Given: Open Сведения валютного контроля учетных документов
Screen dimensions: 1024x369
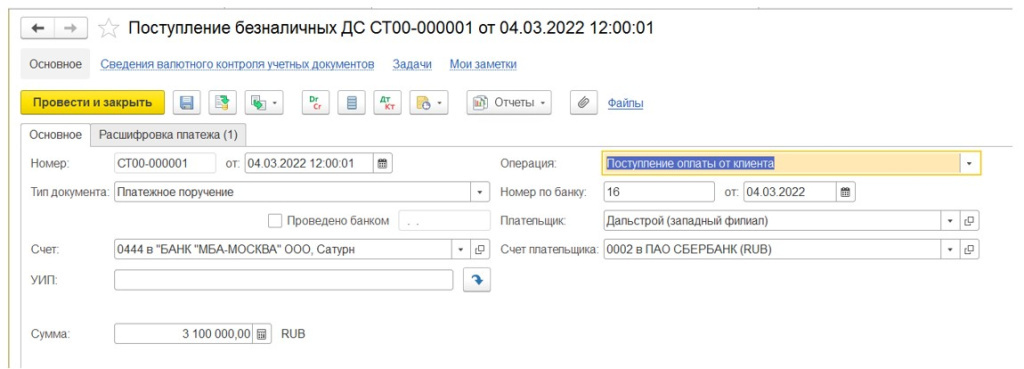Looking at the screenshot, I should click(x=237, y=64).
